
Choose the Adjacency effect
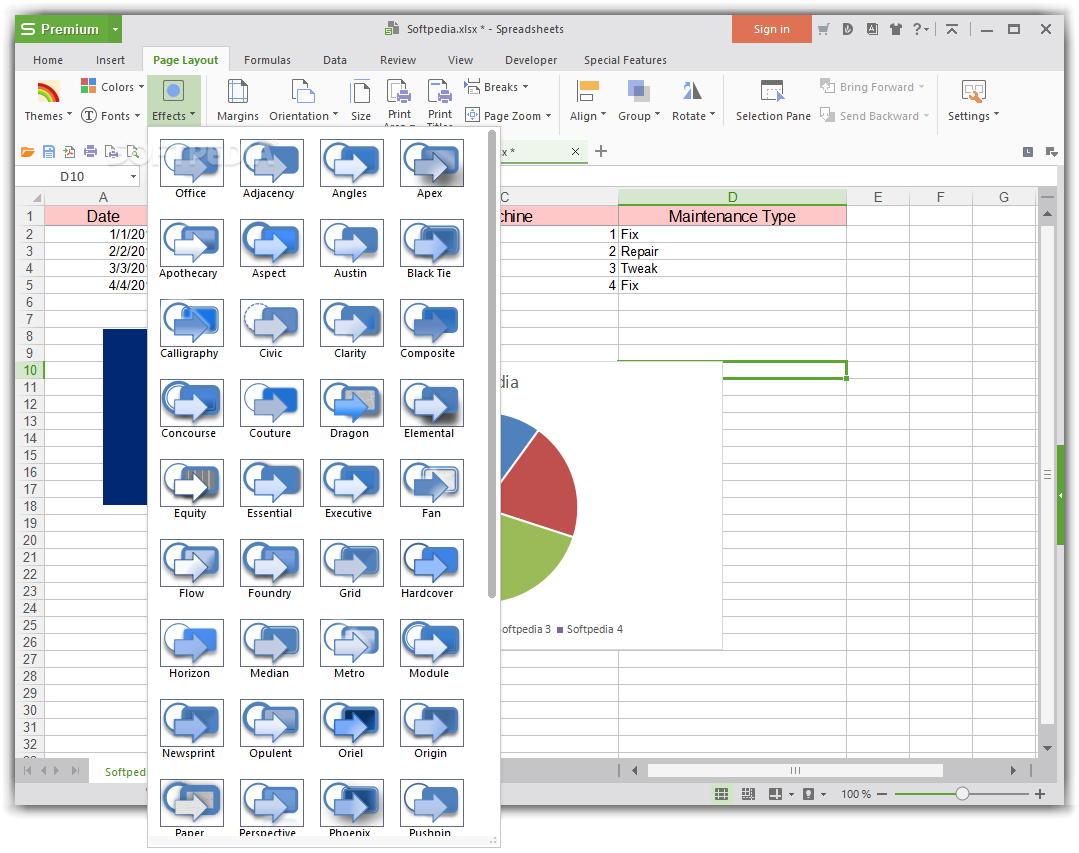click(271, 169)
